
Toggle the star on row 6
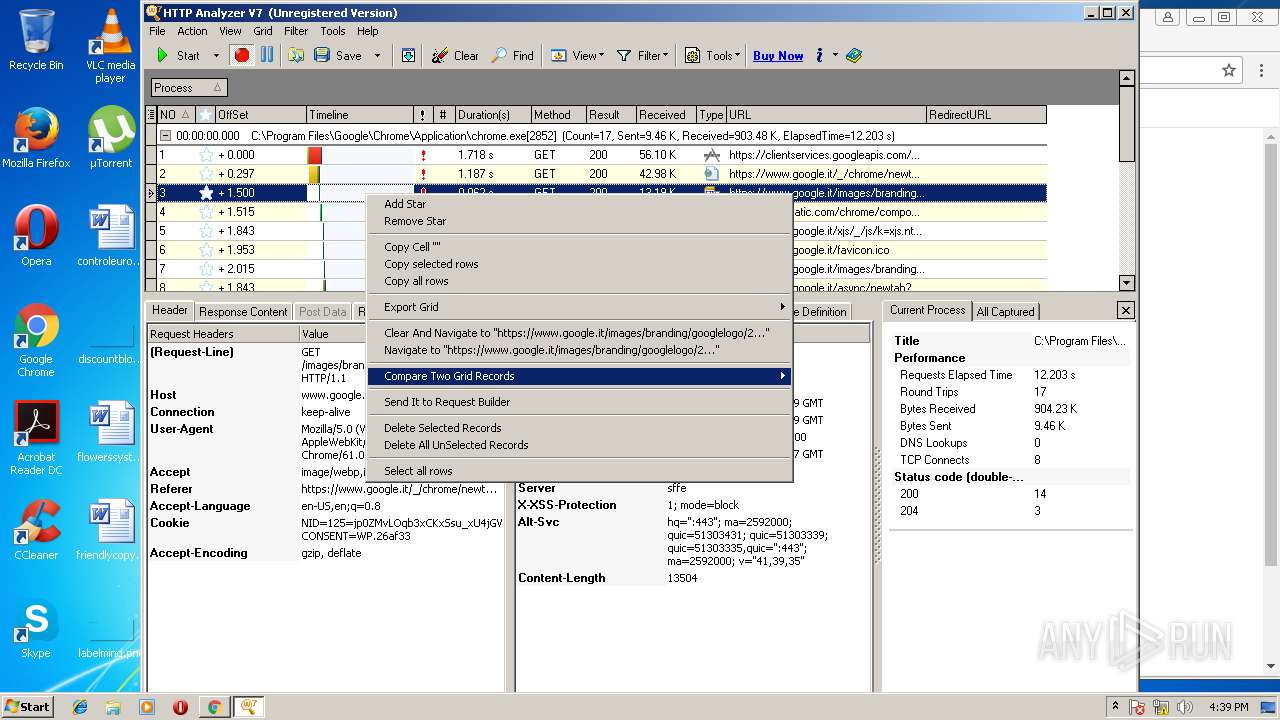click(x=206, y=250)
